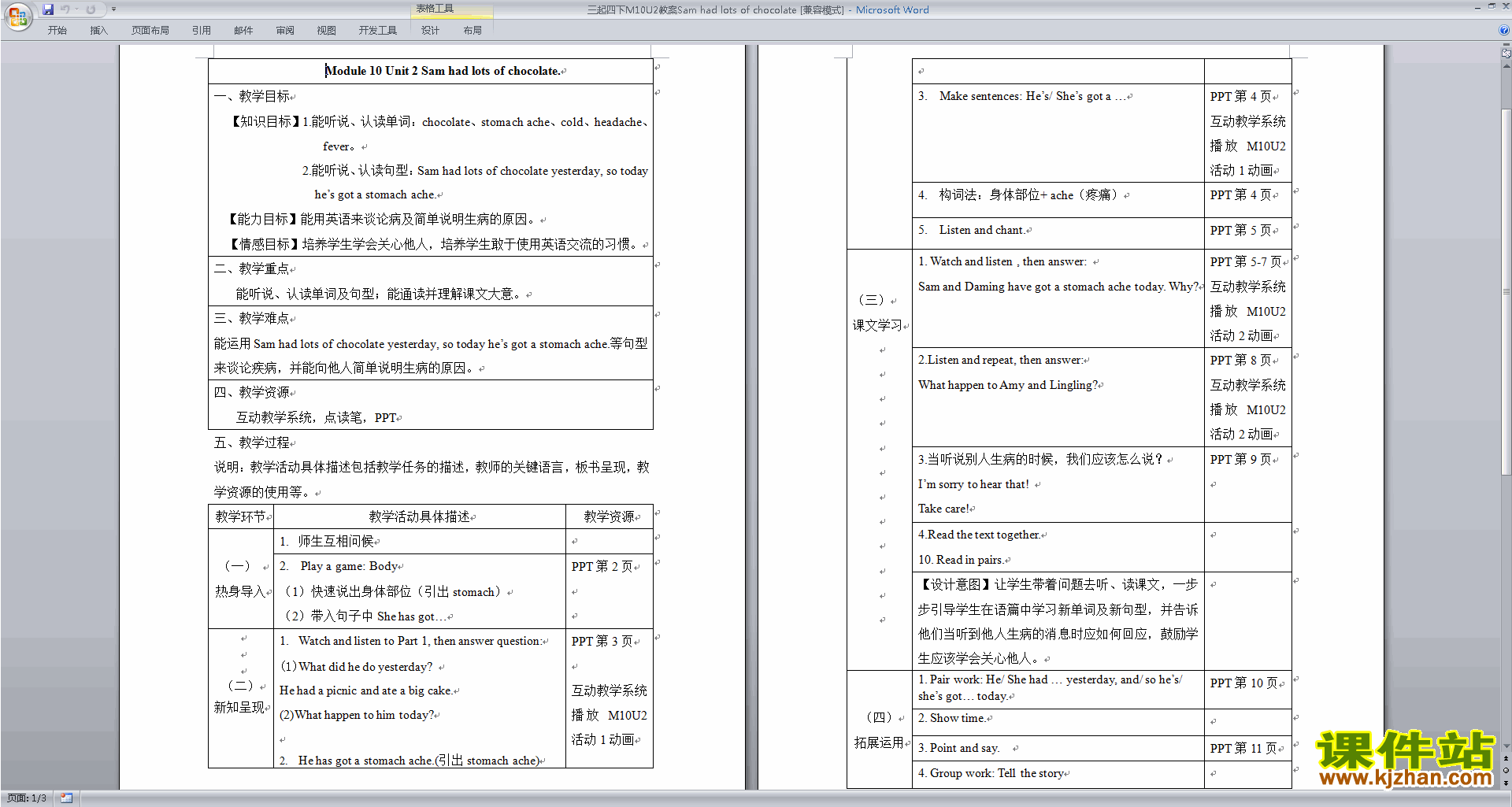
Task: Click the heading '三、教学难点'
Action: 252,318
